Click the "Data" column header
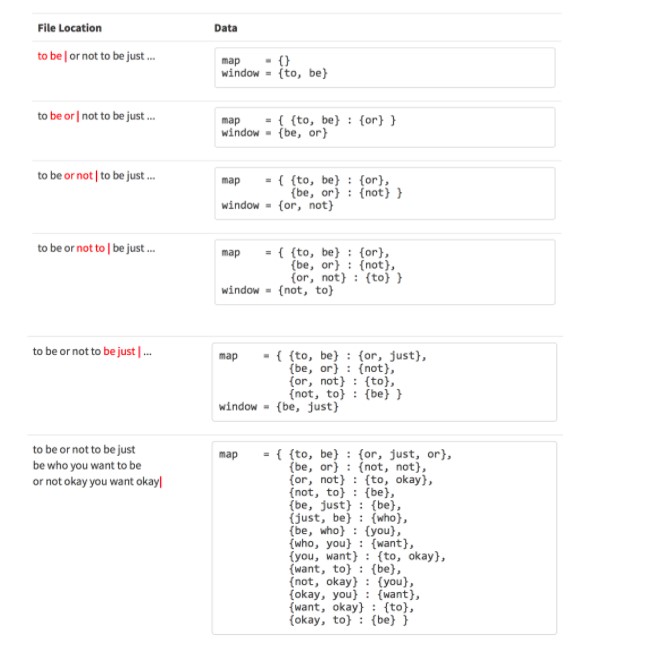Viewport: 671px width, 661px height. [x=226, y=28]
